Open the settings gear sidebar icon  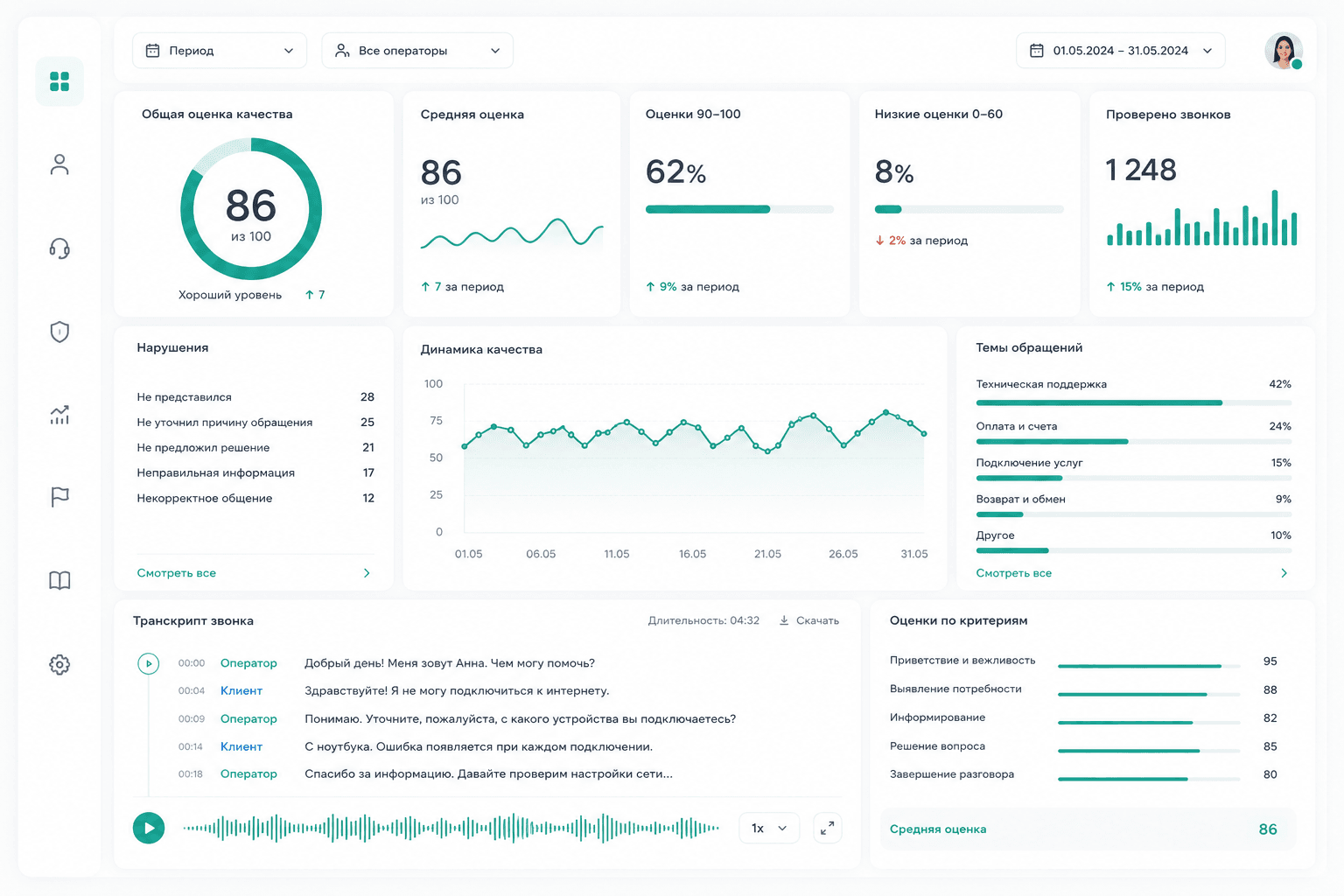pyautogui.click(x=59, y=664)
